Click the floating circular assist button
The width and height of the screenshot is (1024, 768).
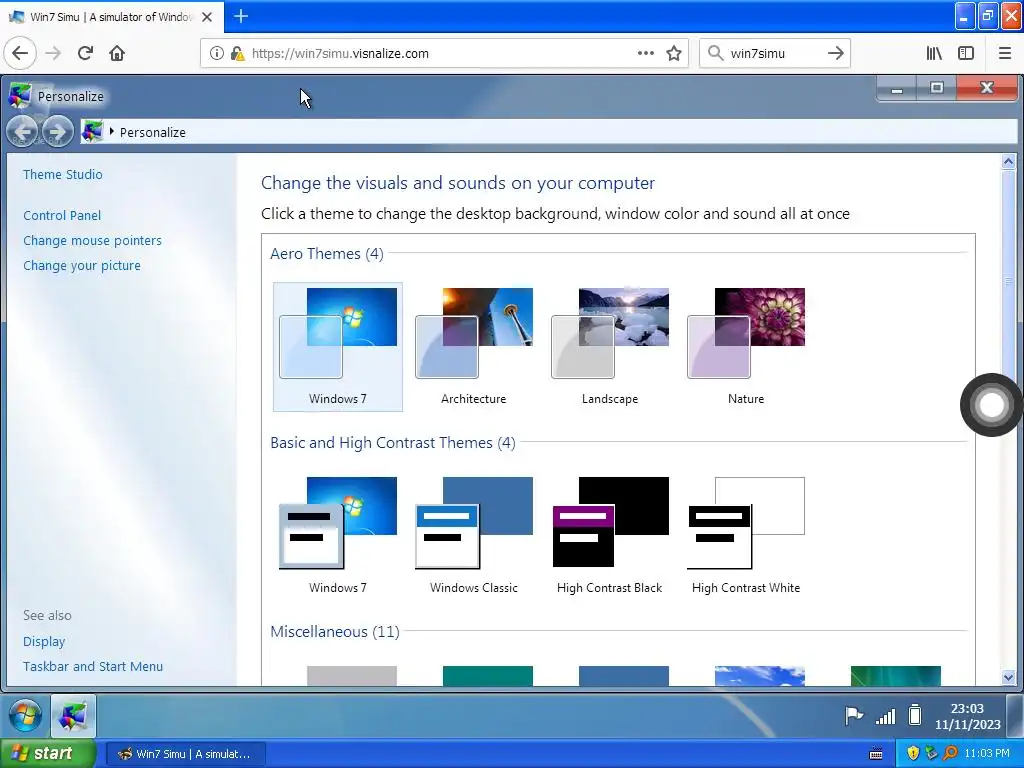tap(991, 405)
